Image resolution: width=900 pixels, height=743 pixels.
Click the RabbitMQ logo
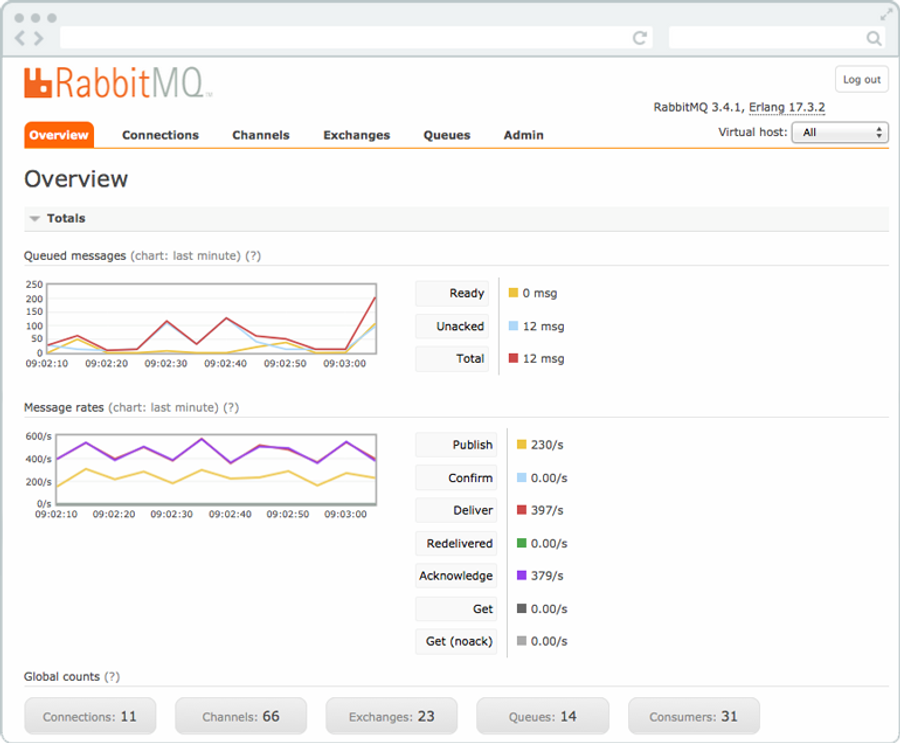(118, 83)
